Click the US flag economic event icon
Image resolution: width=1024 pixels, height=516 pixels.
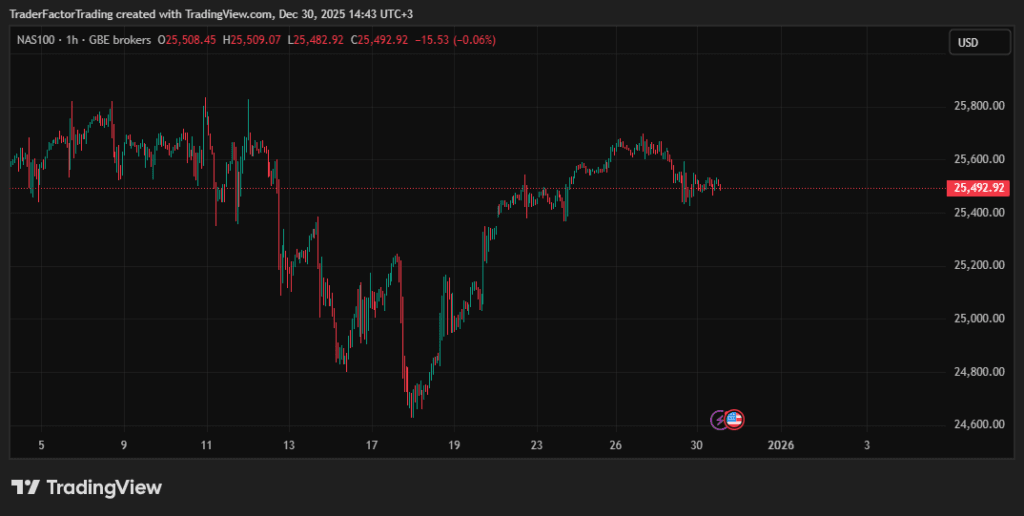[x=735, y=419]
